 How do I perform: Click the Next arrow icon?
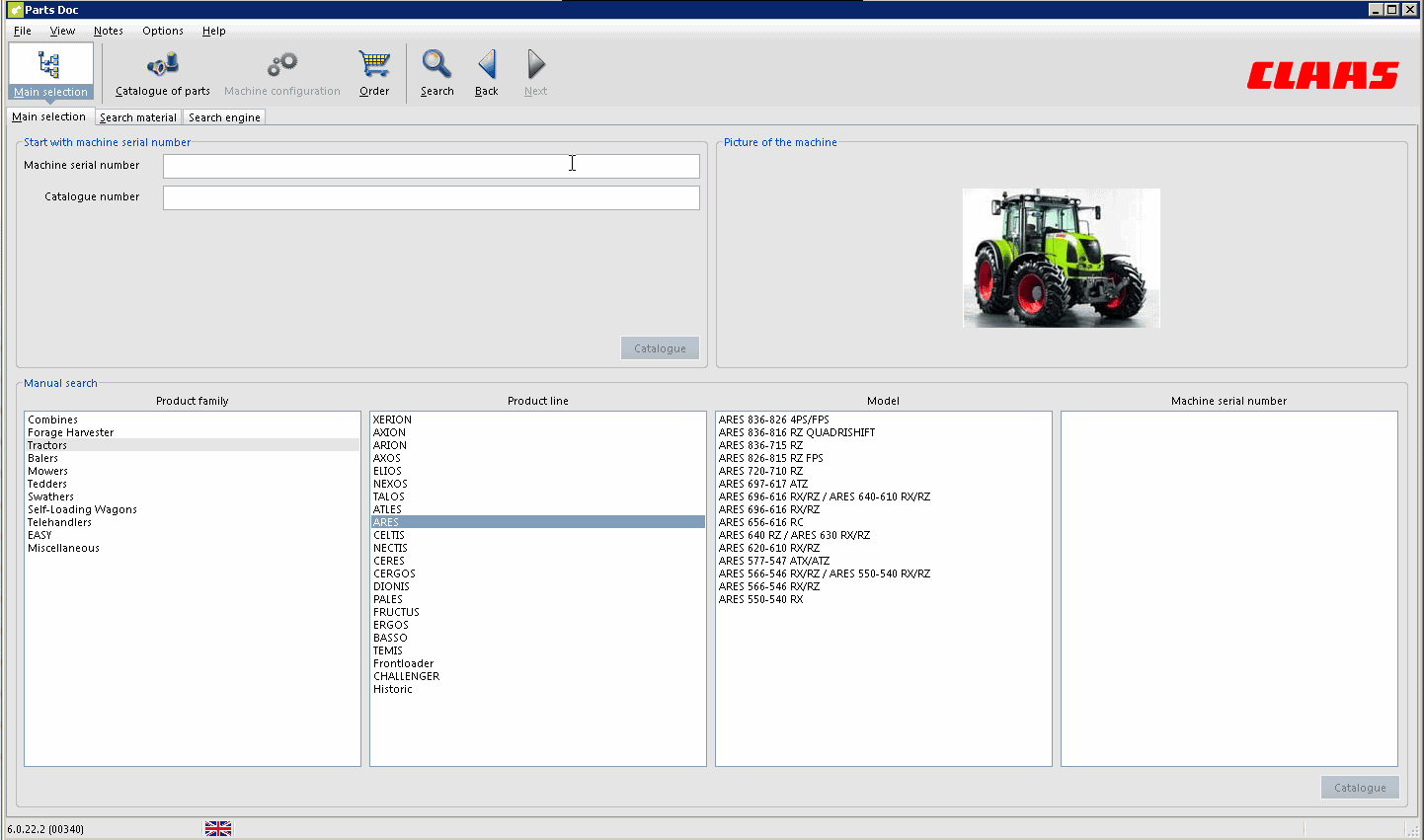[535, 69]
